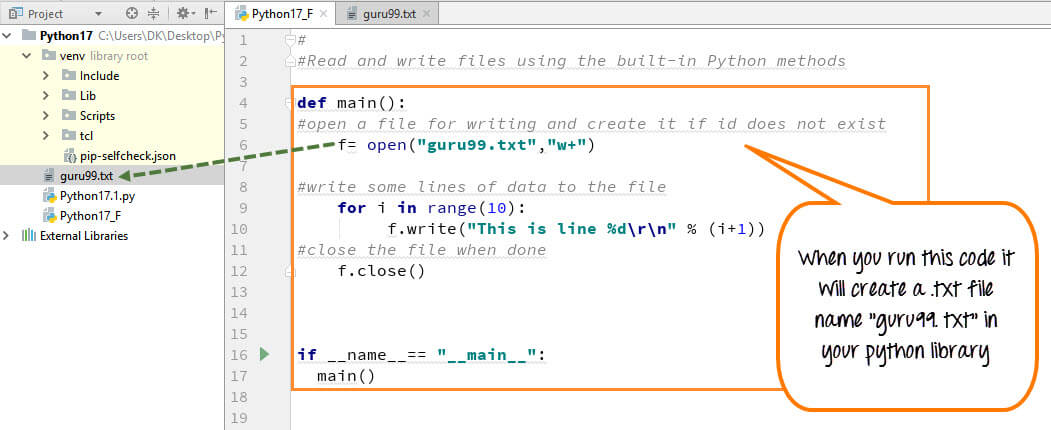Toggle the fold end marker at line 12

[x=291, y=271]
